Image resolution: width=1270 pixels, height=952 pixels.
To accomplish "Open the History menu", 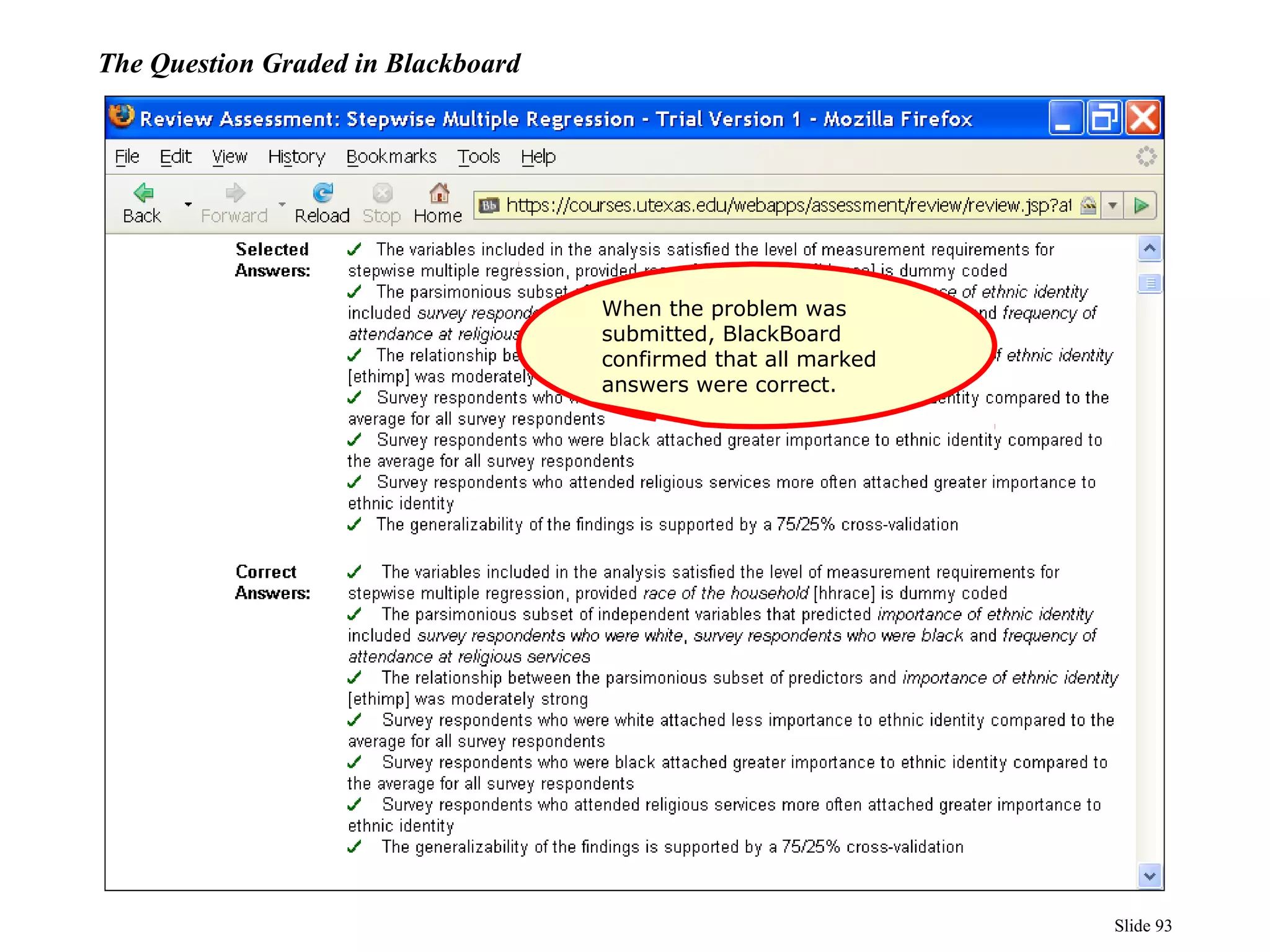I will (x=296, y=157).
